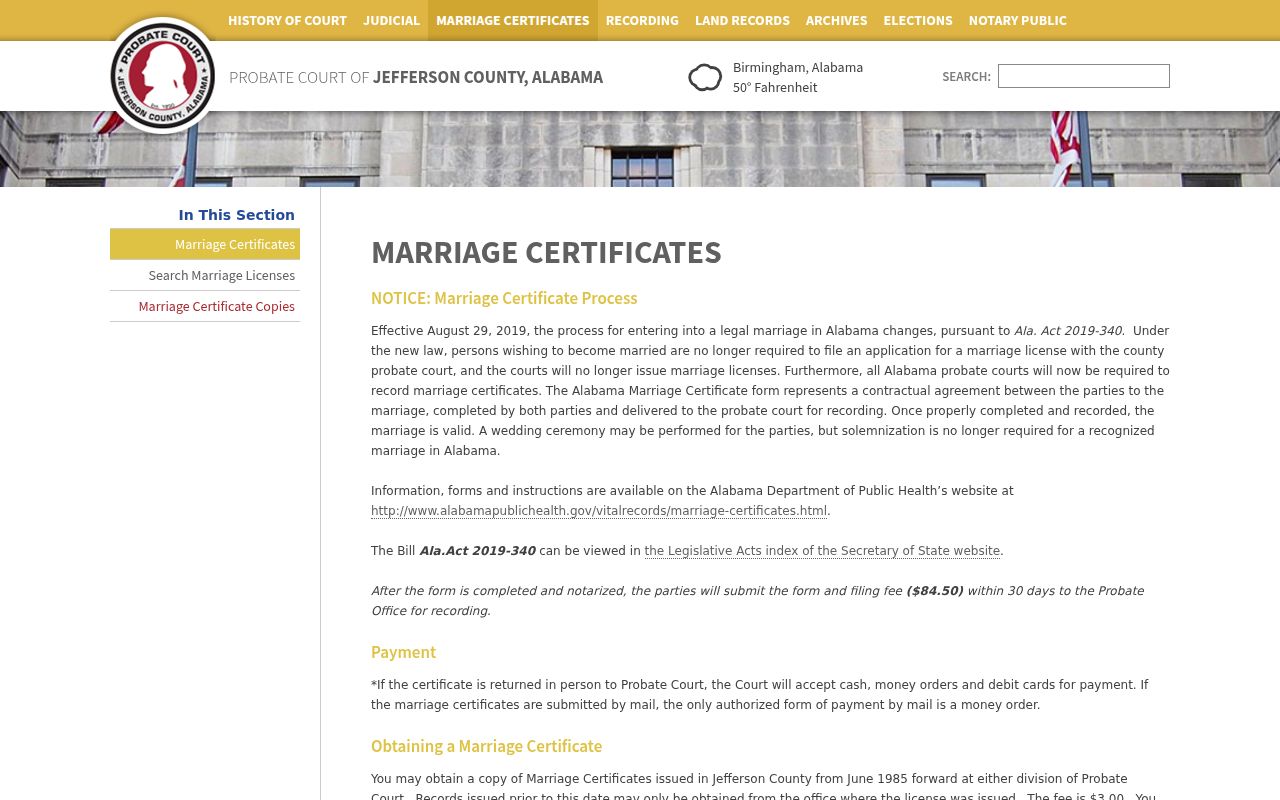Open the Judicial menu item
Viewport: 1280px width, 800px height.
(x=391, y=20)
